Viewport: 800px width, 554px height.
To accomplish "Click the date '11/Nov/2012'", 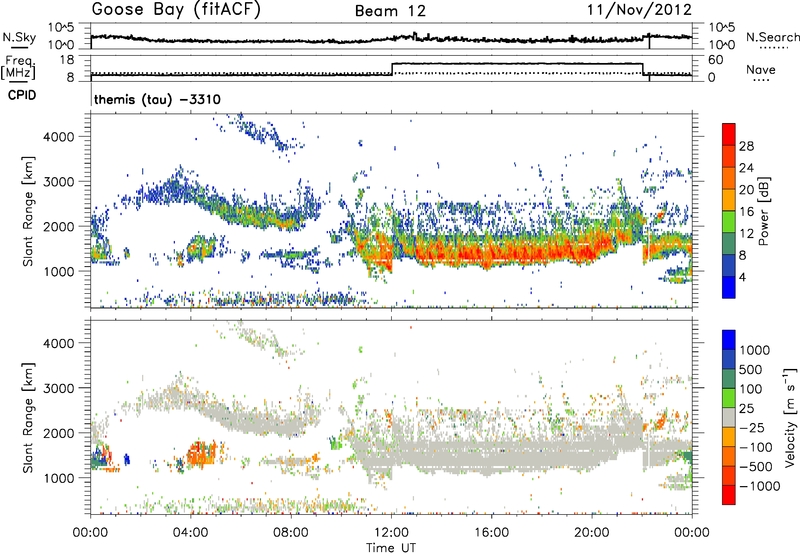I will tap(639, 9).
